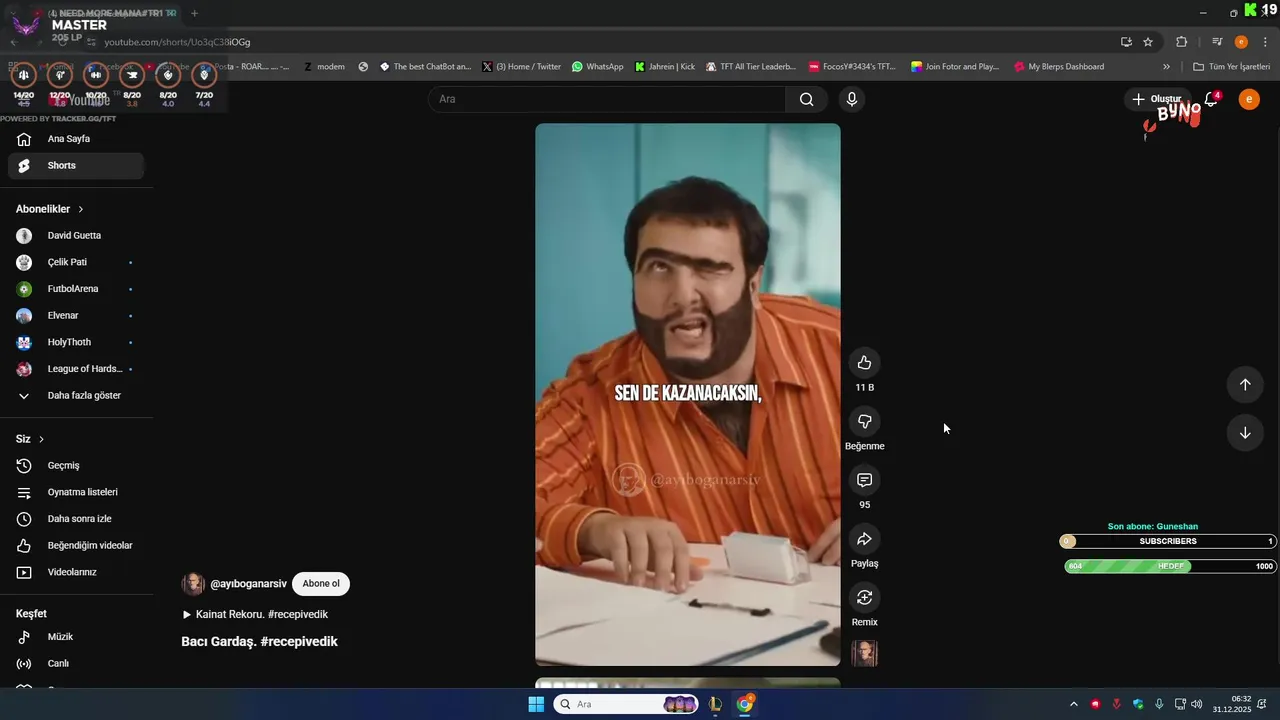Open The best ChatBot bookmark
The image size is (1280, 720).
coord(425,67)
